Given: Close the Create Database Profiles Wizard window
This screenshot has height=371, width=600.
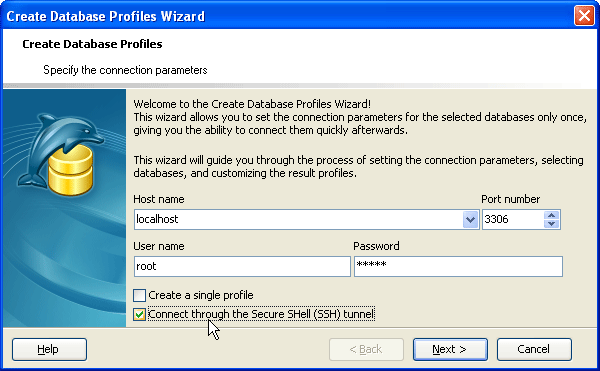Looking at the screenshot, I should (x=584, y=16).
